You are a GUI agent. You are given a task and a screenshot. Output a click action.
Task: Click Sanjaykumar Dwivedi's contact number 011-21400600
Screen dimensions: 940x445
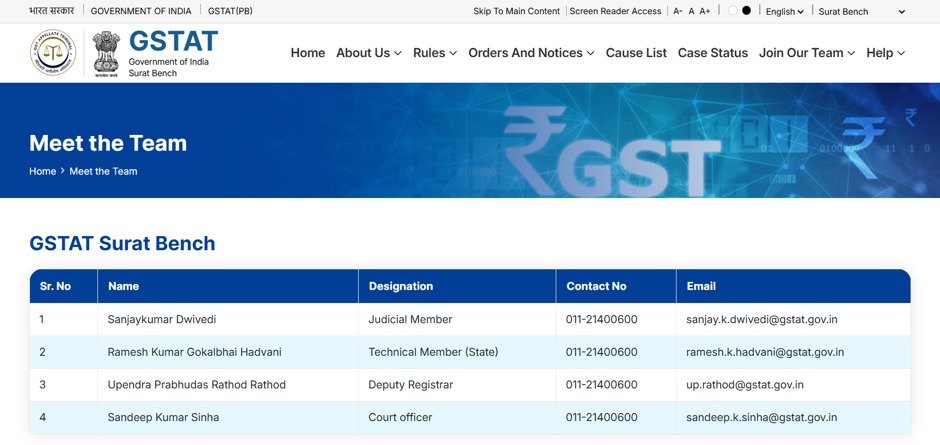601,320
